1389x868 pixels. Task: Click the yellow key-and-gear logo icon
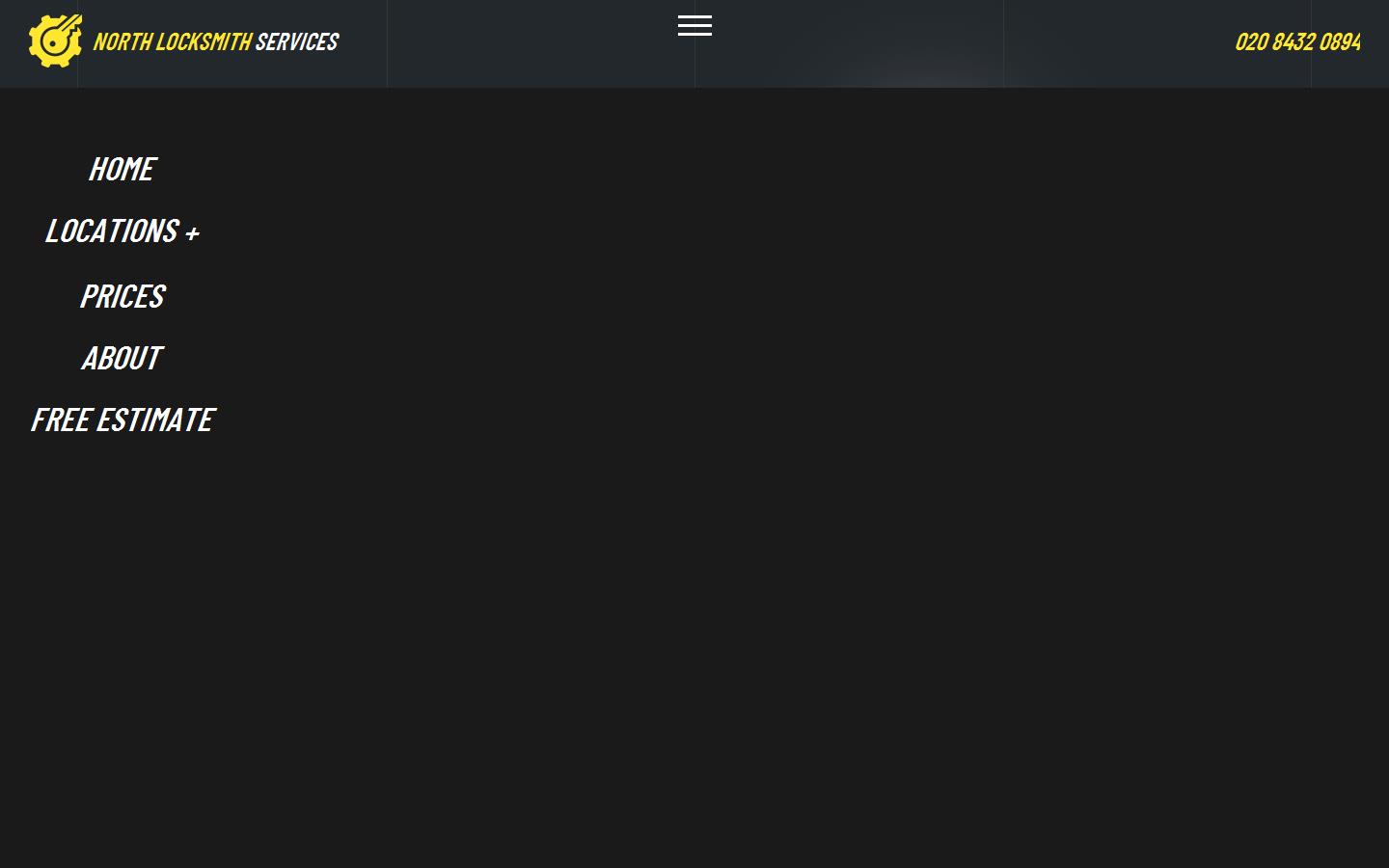(55, 41)
